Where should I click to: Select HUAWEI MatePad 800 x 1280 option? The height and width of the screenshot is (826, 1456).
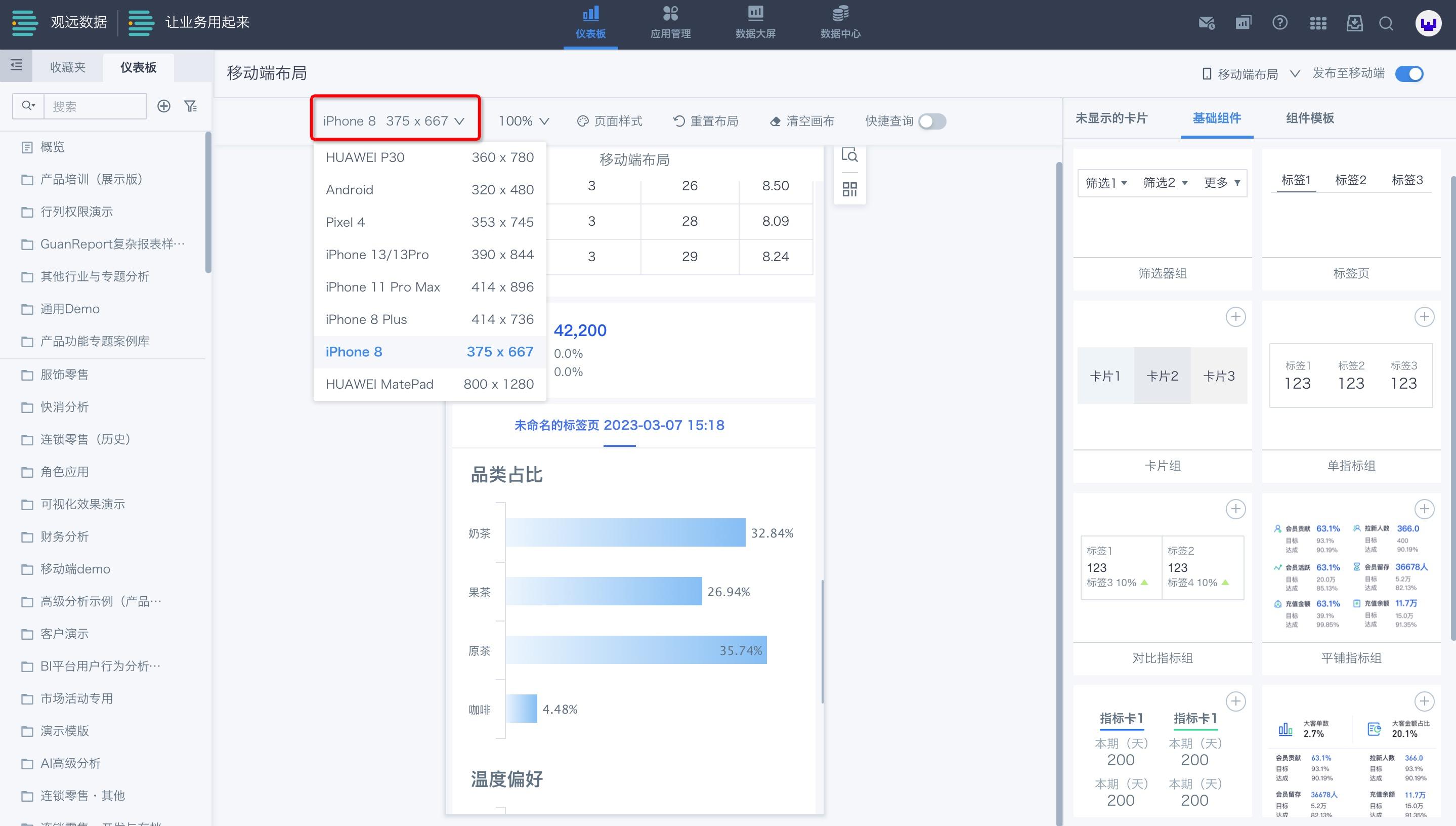coord(429,384)
